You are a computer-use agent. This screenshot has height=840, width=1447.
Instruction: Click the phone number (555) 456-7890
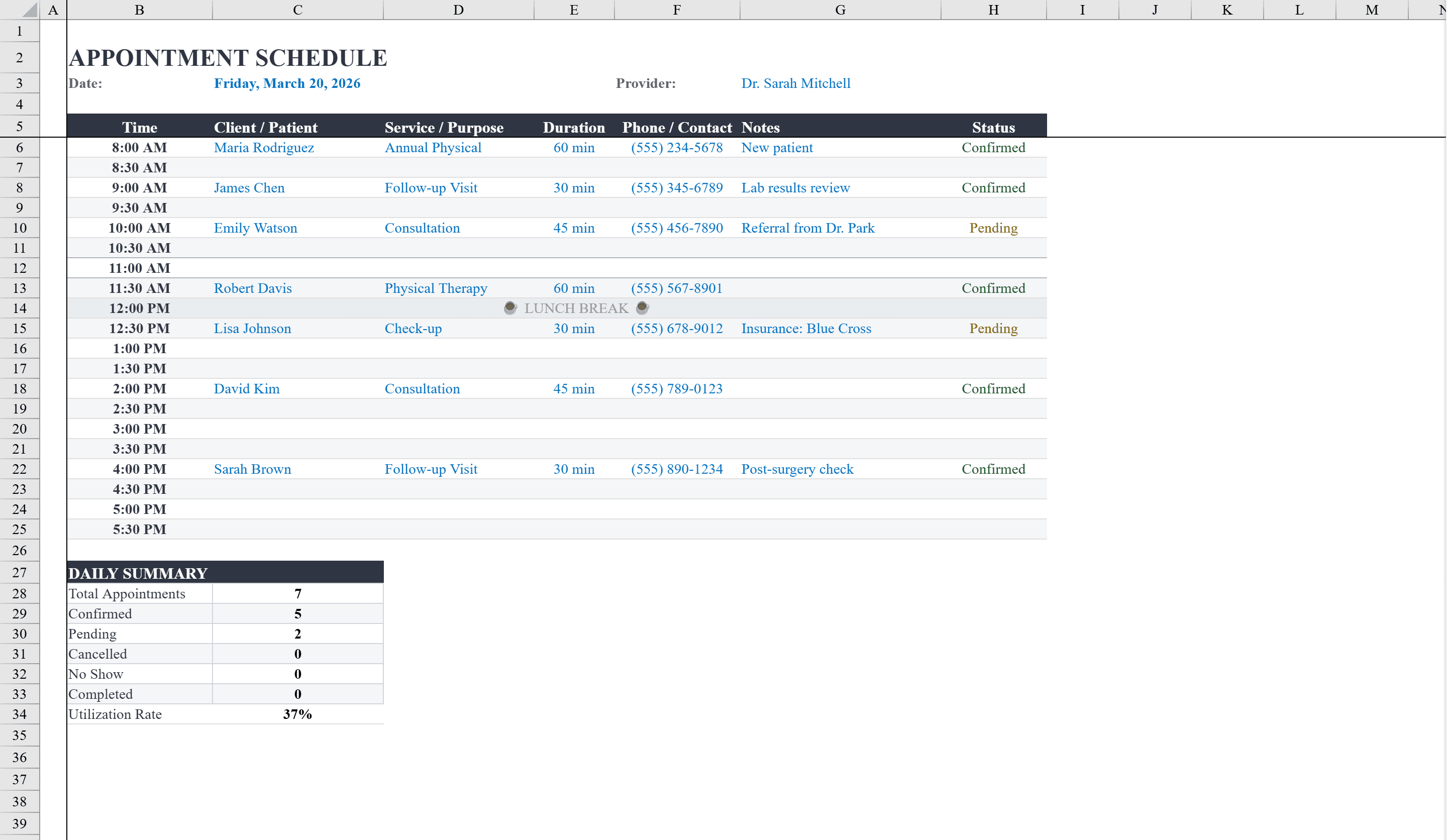click(x=676, y=228)
